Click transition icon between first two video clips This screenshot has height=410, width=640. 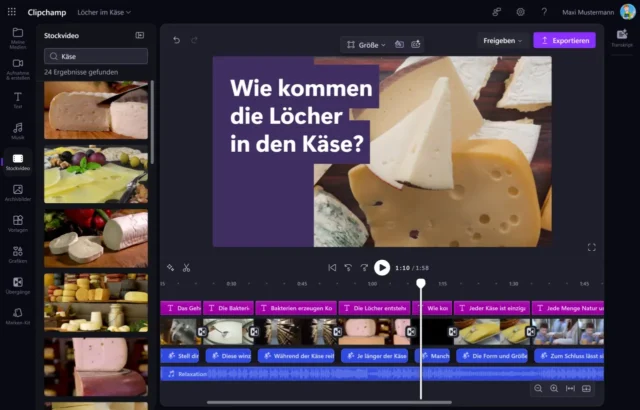[x=202, y=332]
